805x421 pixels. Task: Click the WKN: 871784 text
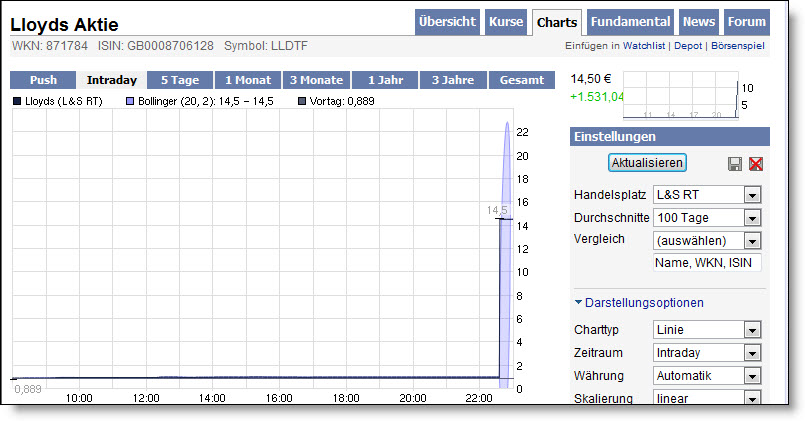tap(50, 46)
